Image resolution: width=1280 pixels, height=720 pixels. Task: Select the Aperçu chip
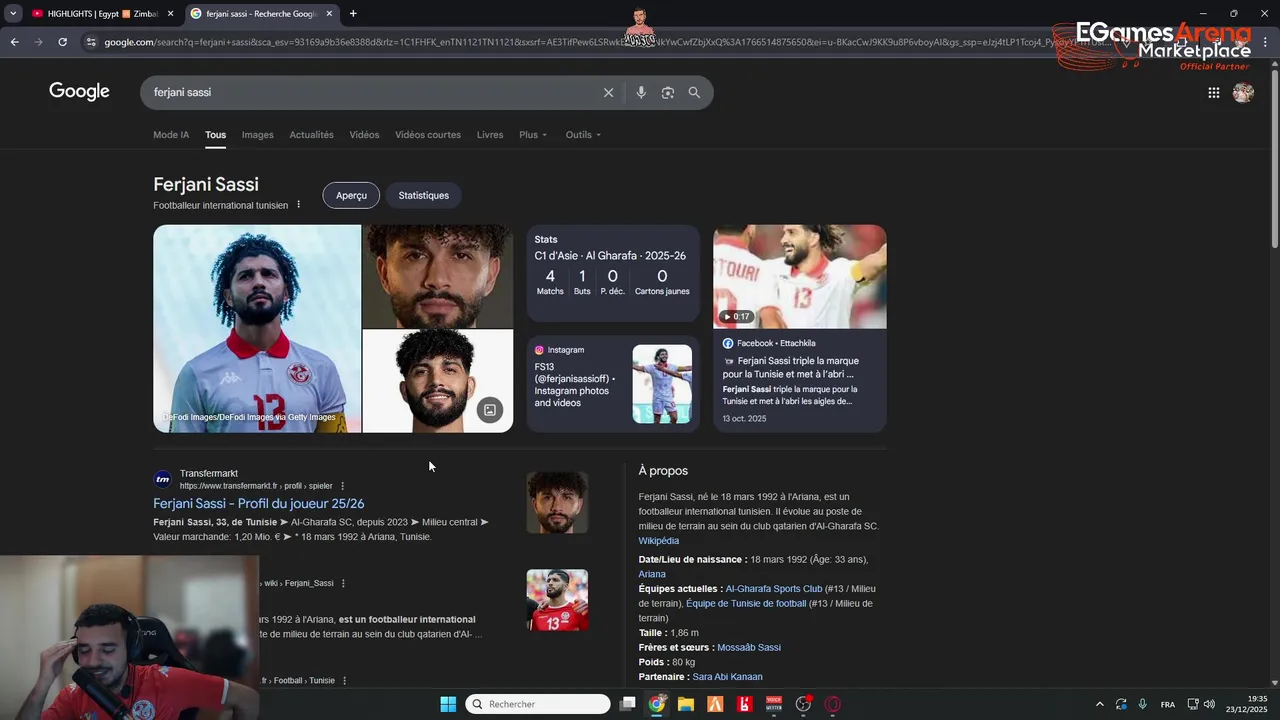(351, 195)
